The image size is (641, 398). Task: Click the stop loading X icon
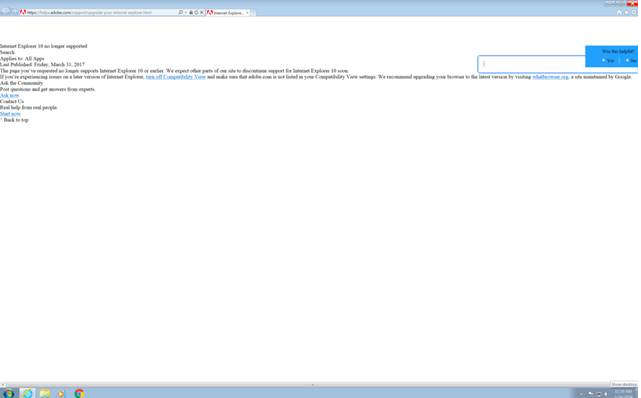(x=202, y=13)
